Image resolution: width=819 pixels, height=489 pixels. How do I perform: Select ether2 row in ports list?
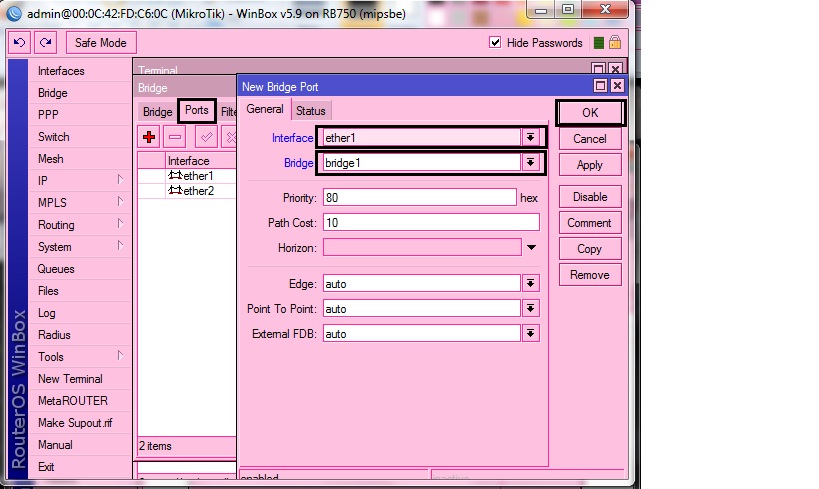pos(187,191)
